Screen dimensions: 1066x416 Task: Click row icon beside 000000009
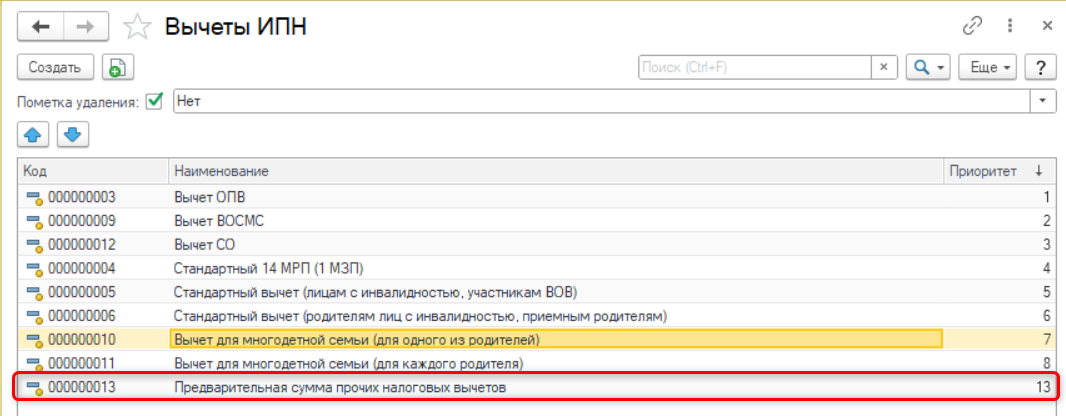click(x=35, y=222)
